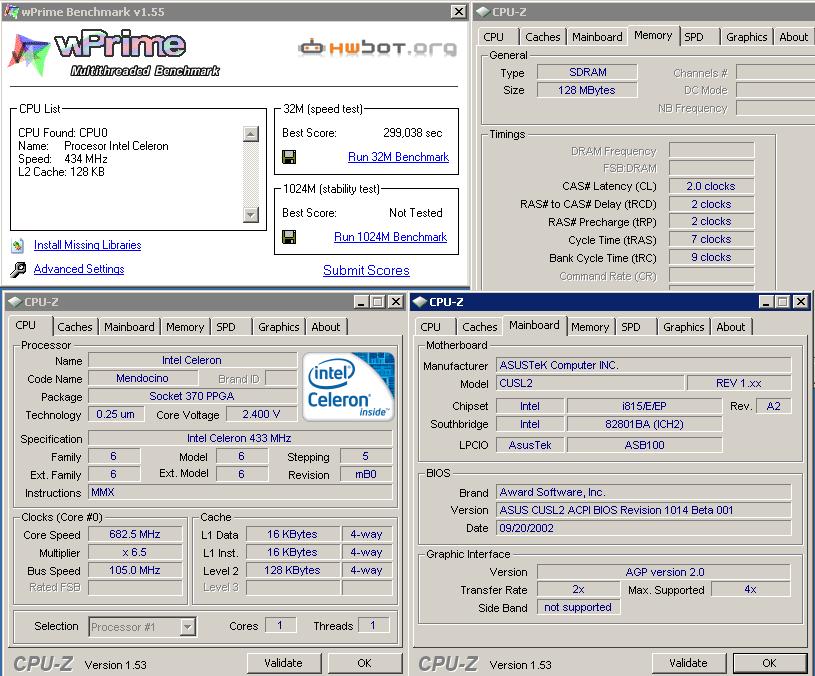
Task: Open Install Missing Libraries link
Action: (x=87, y=245)
